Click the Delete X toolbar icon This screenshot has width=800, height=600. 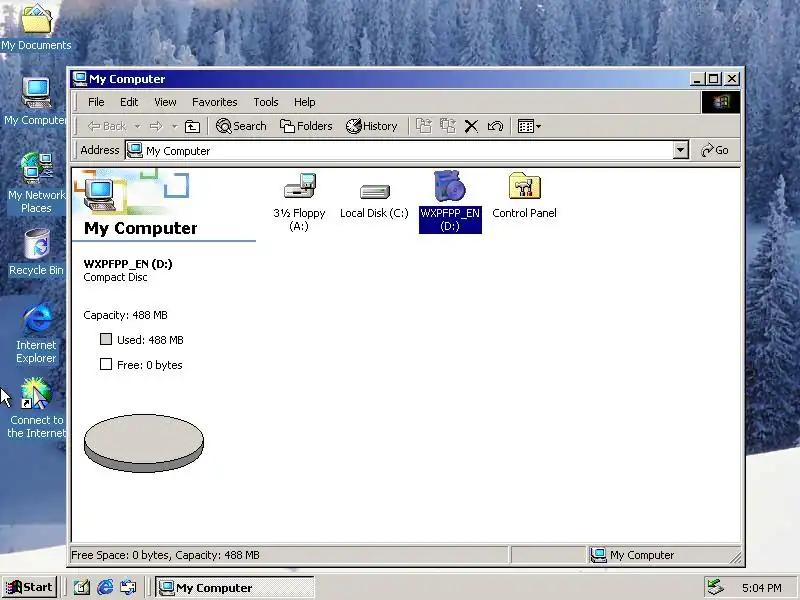coord(471,126)
